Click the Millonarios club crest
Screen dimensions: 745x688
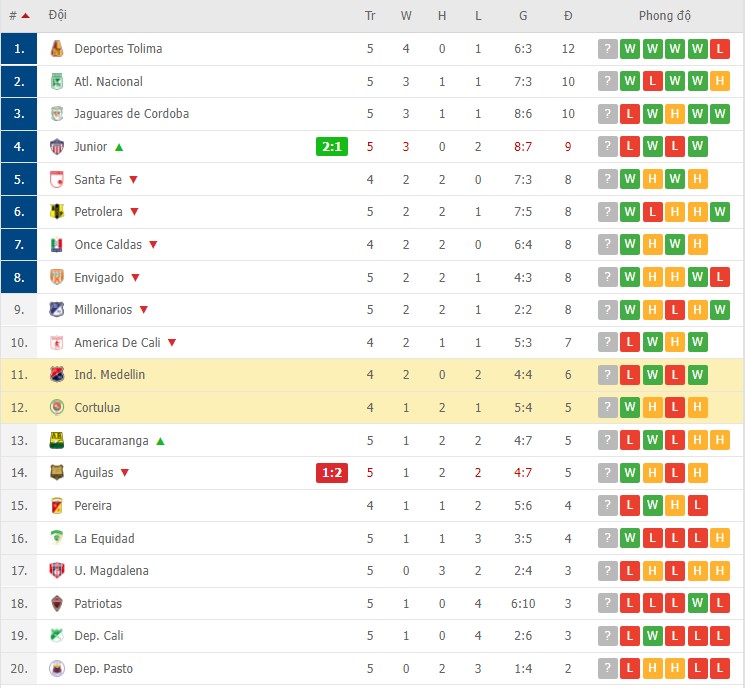57,310
